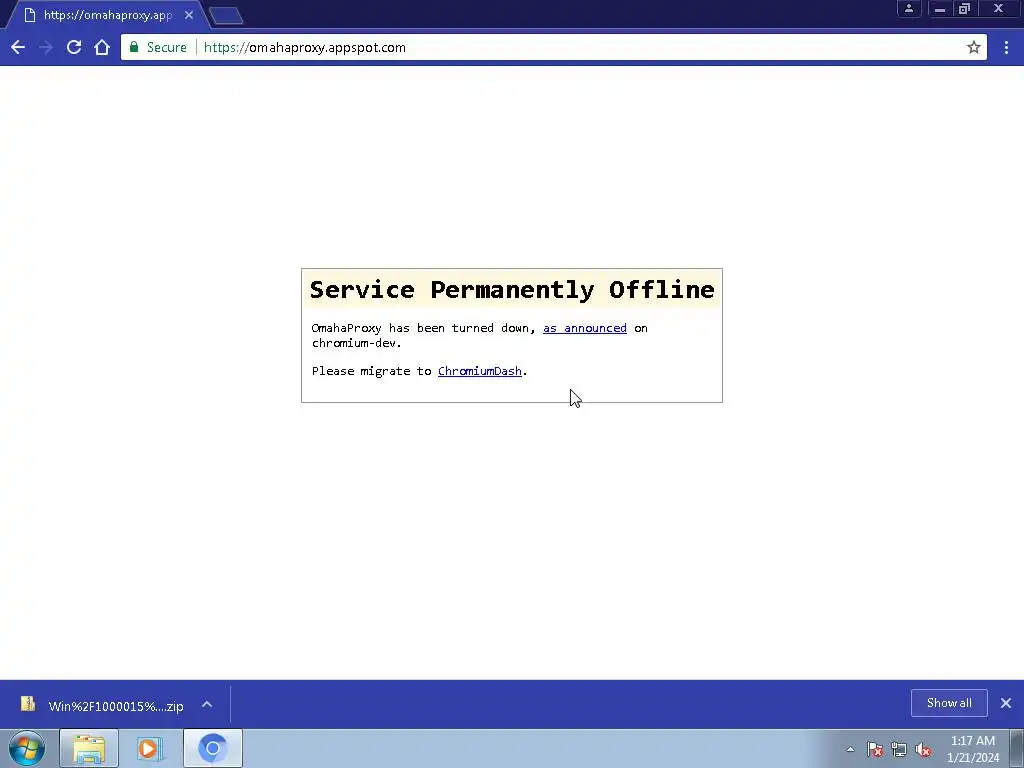Restore down the browser window

coord(965,8)
